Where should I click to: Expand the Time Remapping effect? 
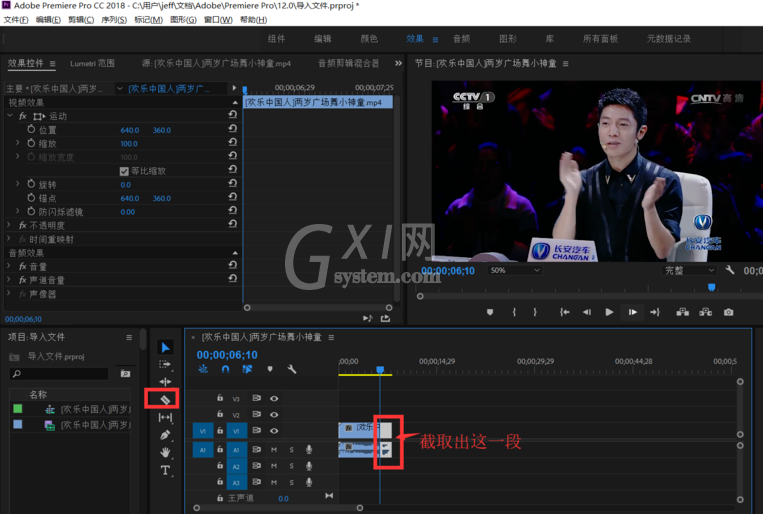point(9,239)
